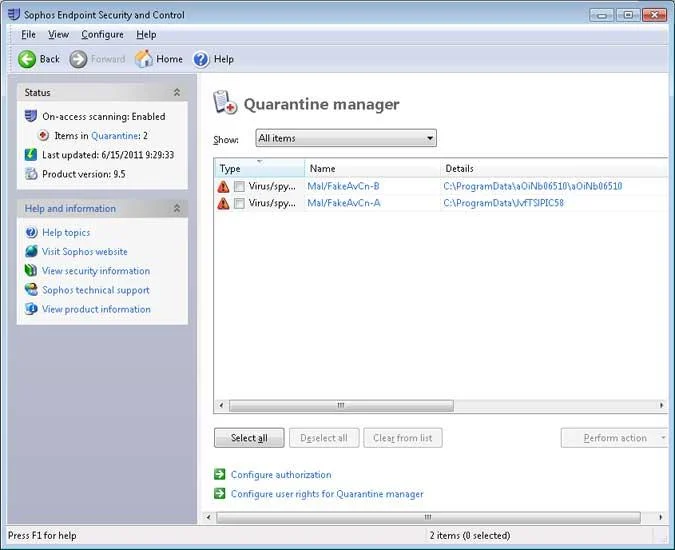Click the Product version icon
The height and width of the screenshot is (550, 675).
pos(31,174)
